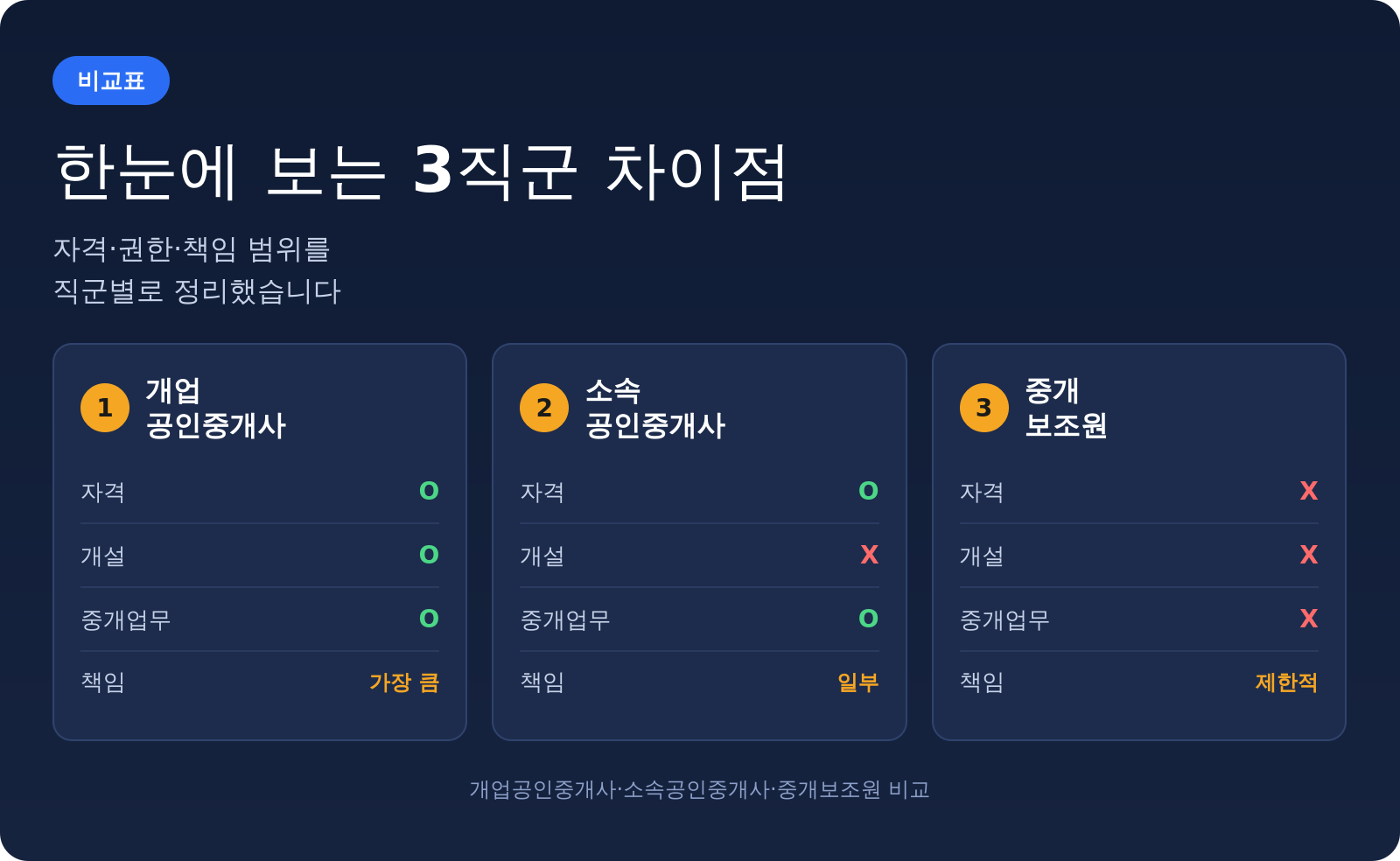Click 중개업무 row label in first card
This screenshot has height=861, width=1400.
(125, 619)
